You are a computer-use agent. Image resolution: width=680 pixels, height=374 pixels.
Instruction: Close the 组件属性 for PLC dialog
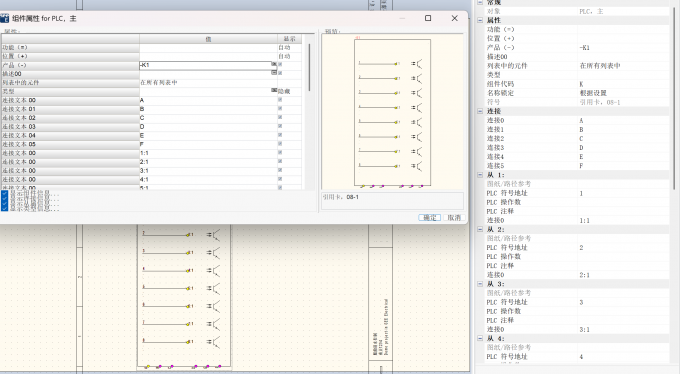tap(454, 18)
